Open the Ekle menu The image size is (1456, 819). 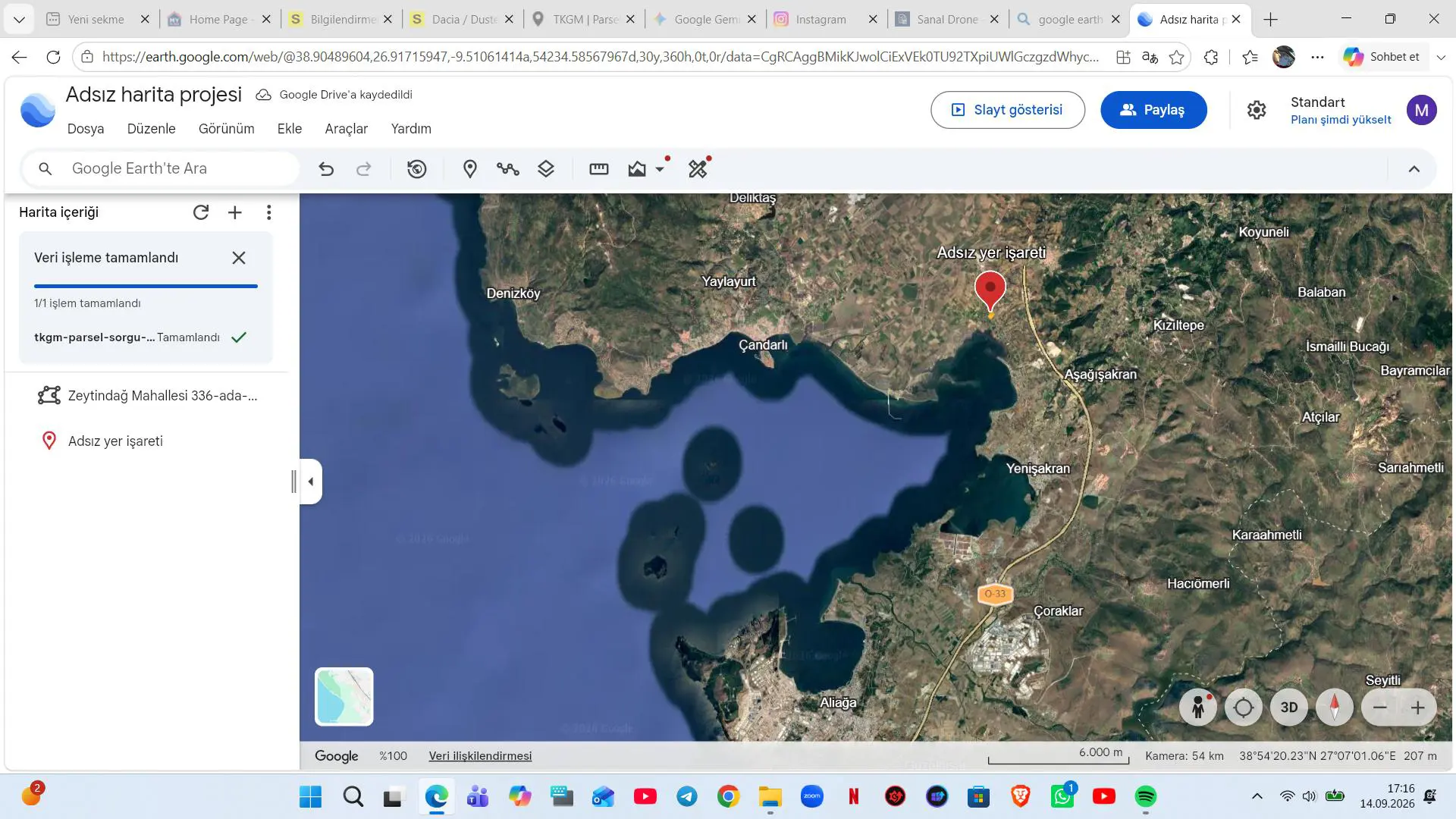(290, 129)
